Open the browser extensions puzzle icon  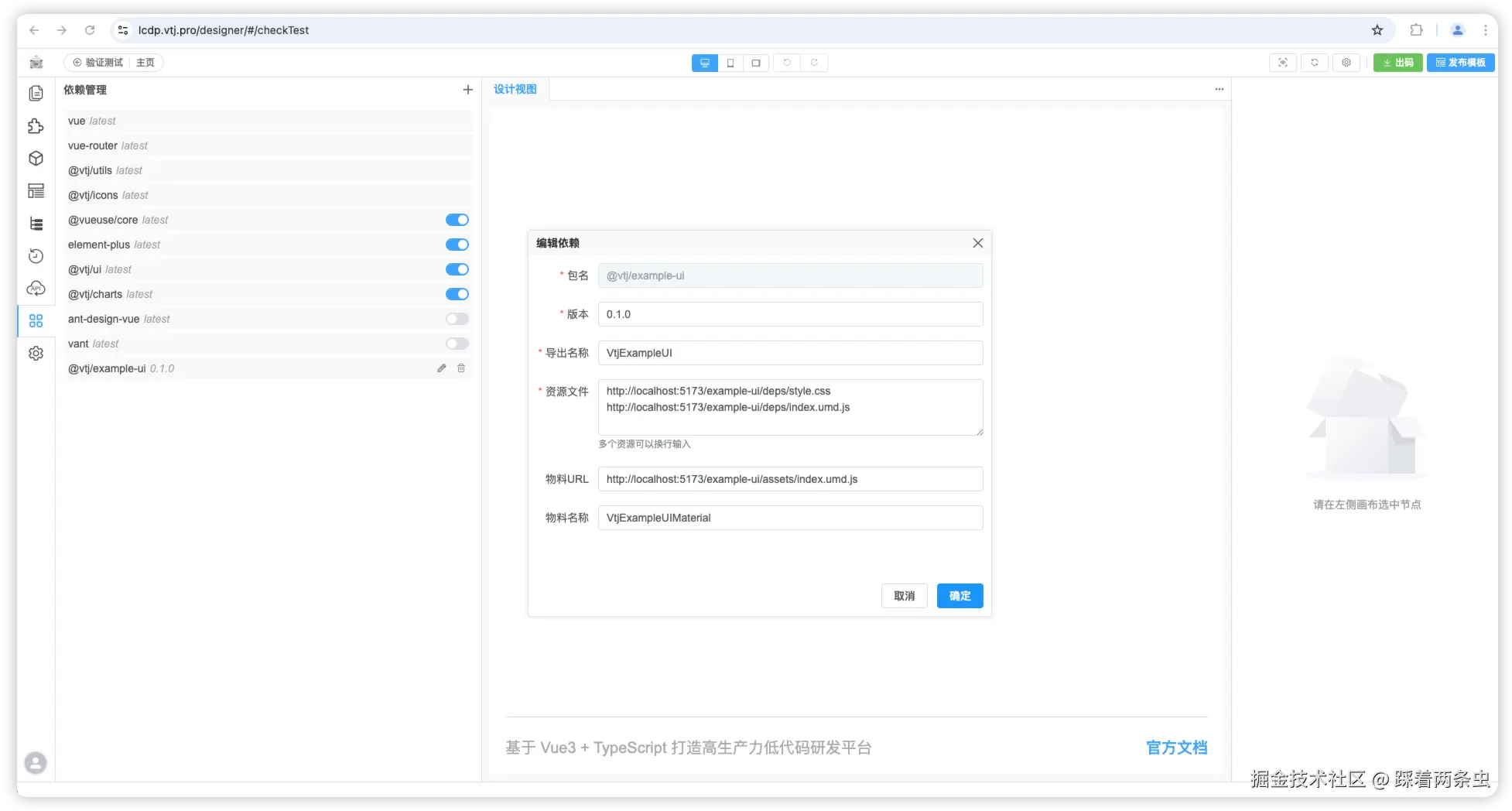[x=1416, y=30]
